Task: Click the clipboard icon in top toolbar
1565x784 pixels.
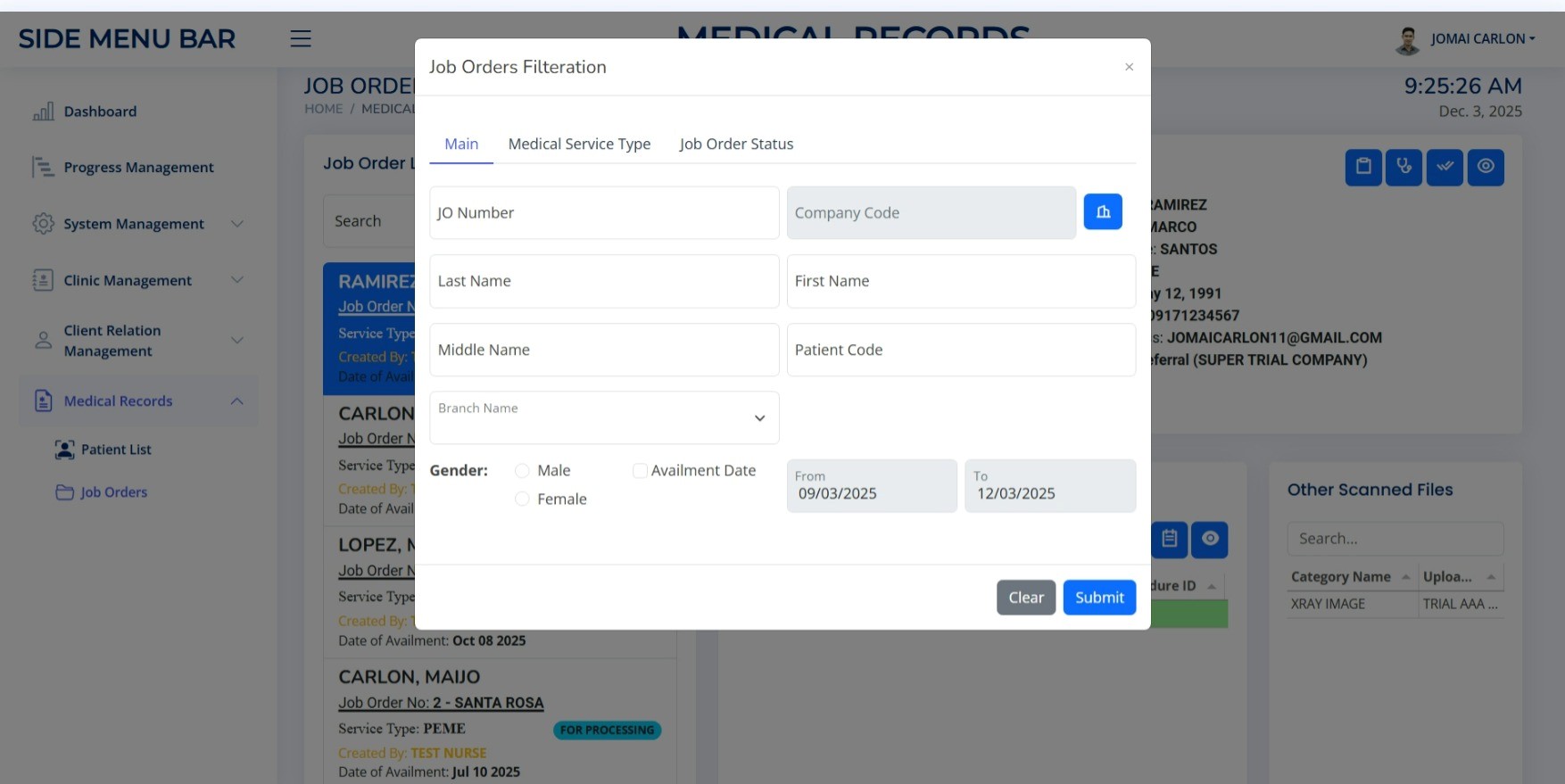Action: (x=1362, y=167)
